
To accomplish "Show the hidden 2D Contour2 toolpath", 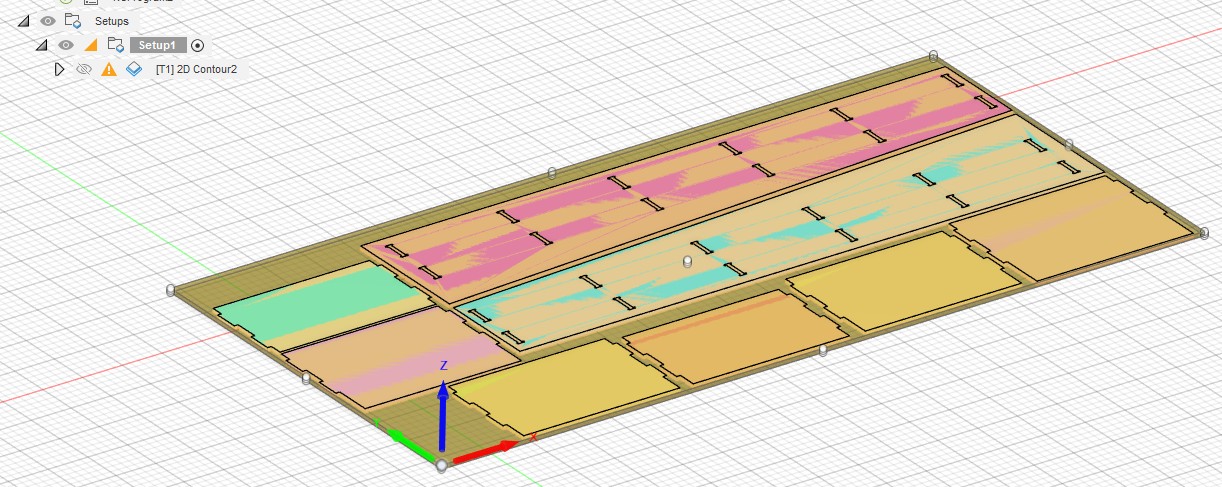I will click(84, 69).
